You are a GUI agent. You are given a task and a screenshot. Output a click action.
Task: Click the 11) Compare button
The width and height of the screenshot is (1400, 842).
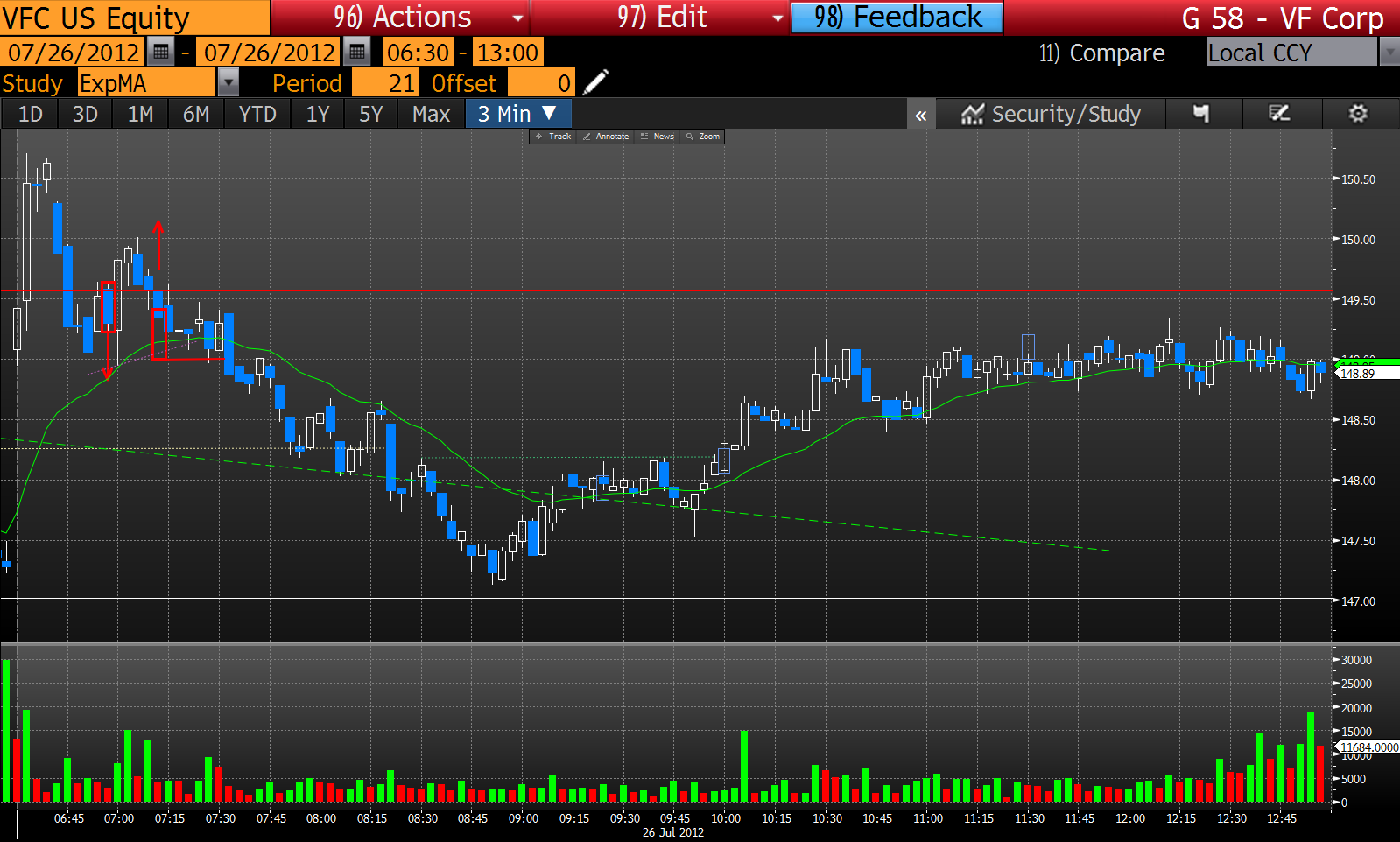pos(1102,53)
